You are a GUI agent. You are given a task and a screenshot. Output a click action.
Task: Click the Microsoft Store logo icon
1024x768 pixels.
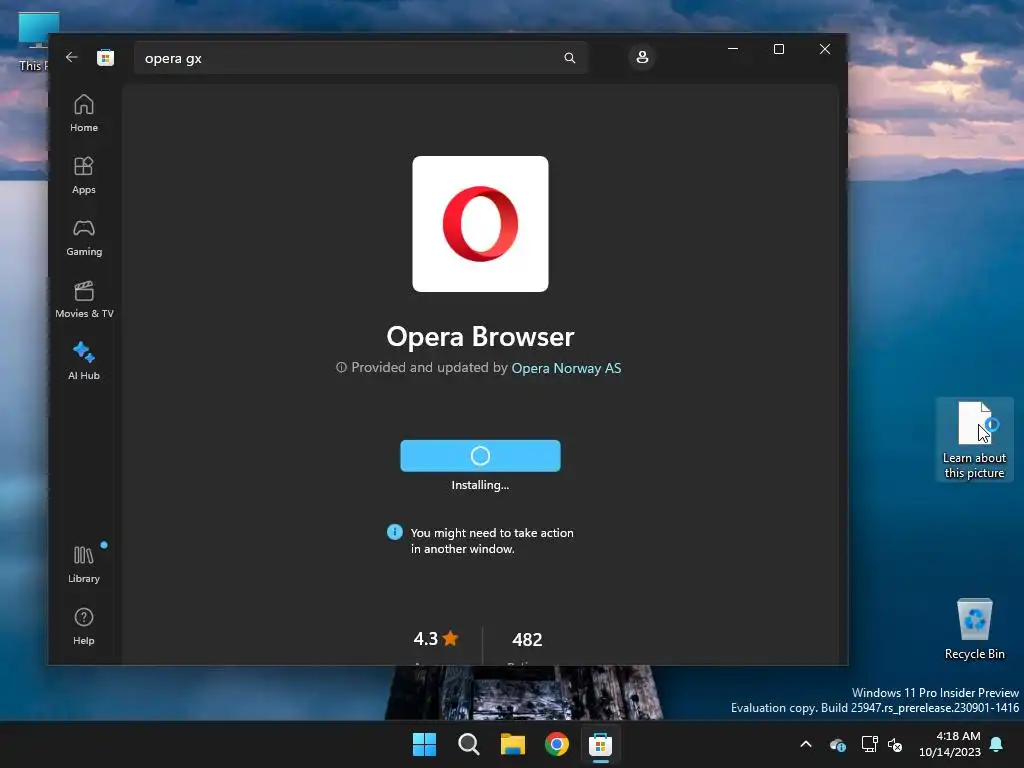click(x=105, y=57)
